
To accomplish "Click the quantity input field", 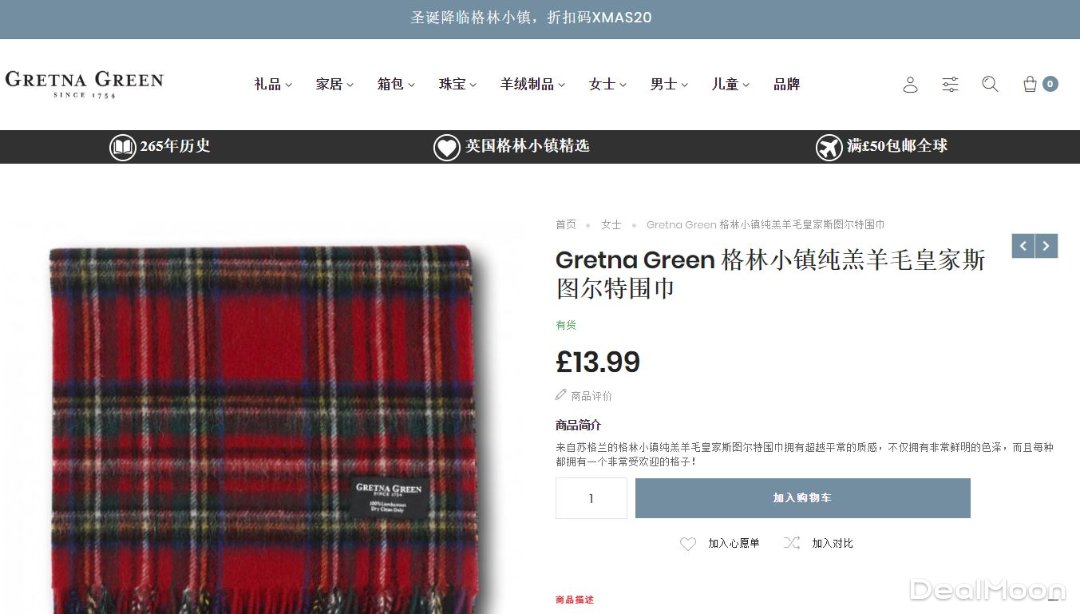I will [x=591, y=498].
